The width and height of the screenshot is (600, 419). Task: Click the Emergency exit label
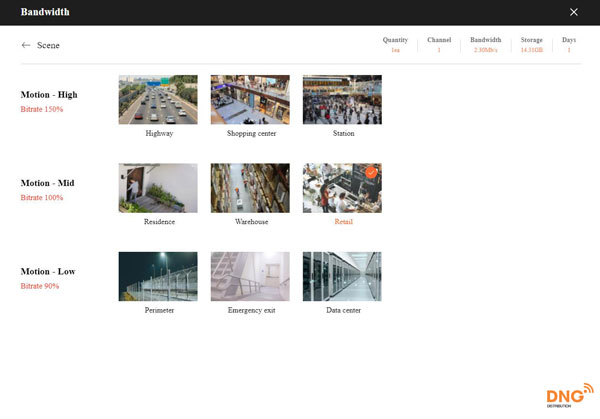251,310
